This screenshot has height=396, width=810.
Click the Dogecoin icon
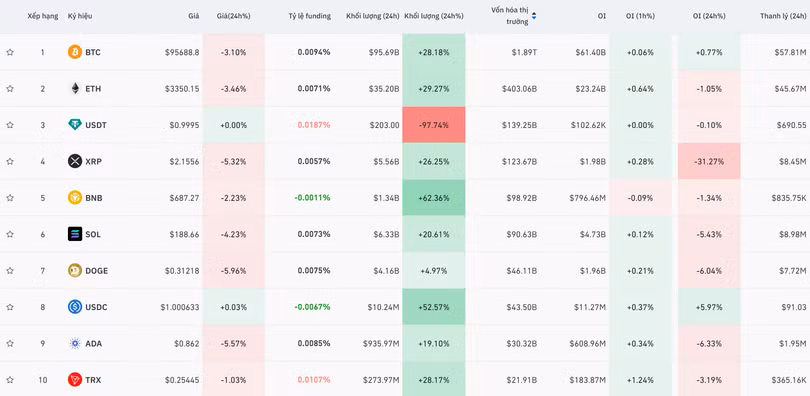(x=75, y=271)
